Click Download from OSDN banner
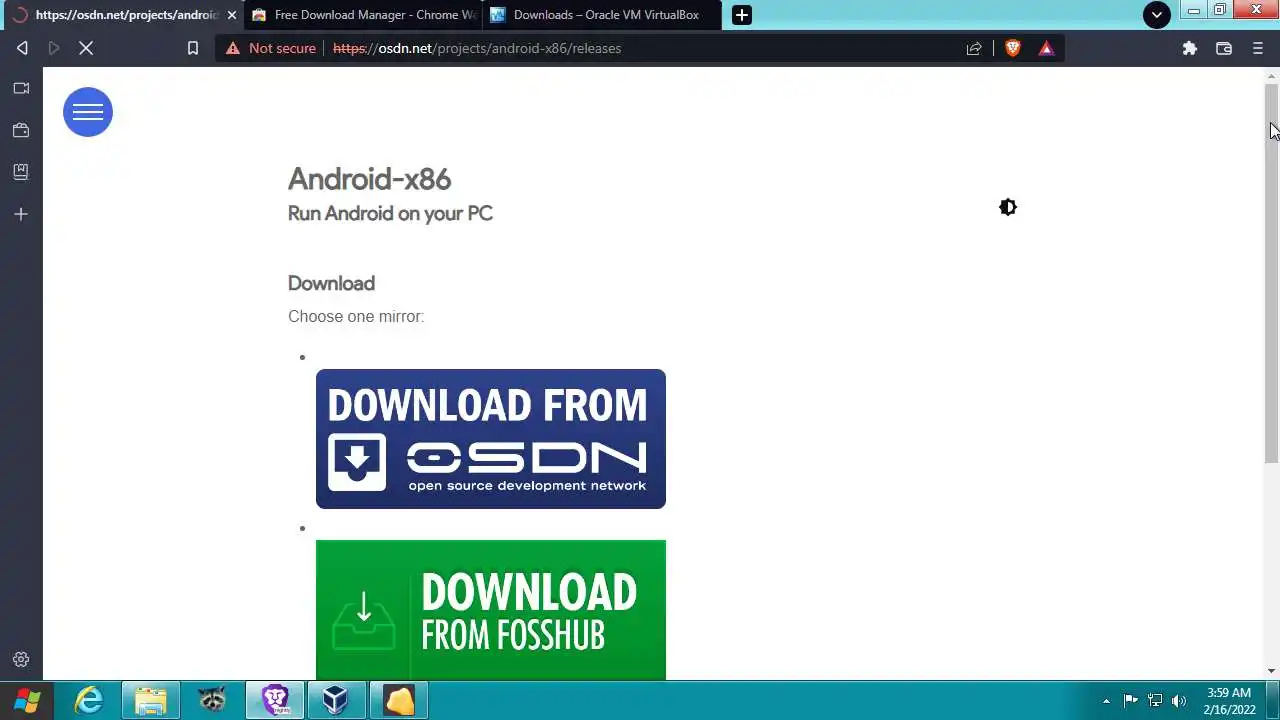 click(x=491, y=439)
